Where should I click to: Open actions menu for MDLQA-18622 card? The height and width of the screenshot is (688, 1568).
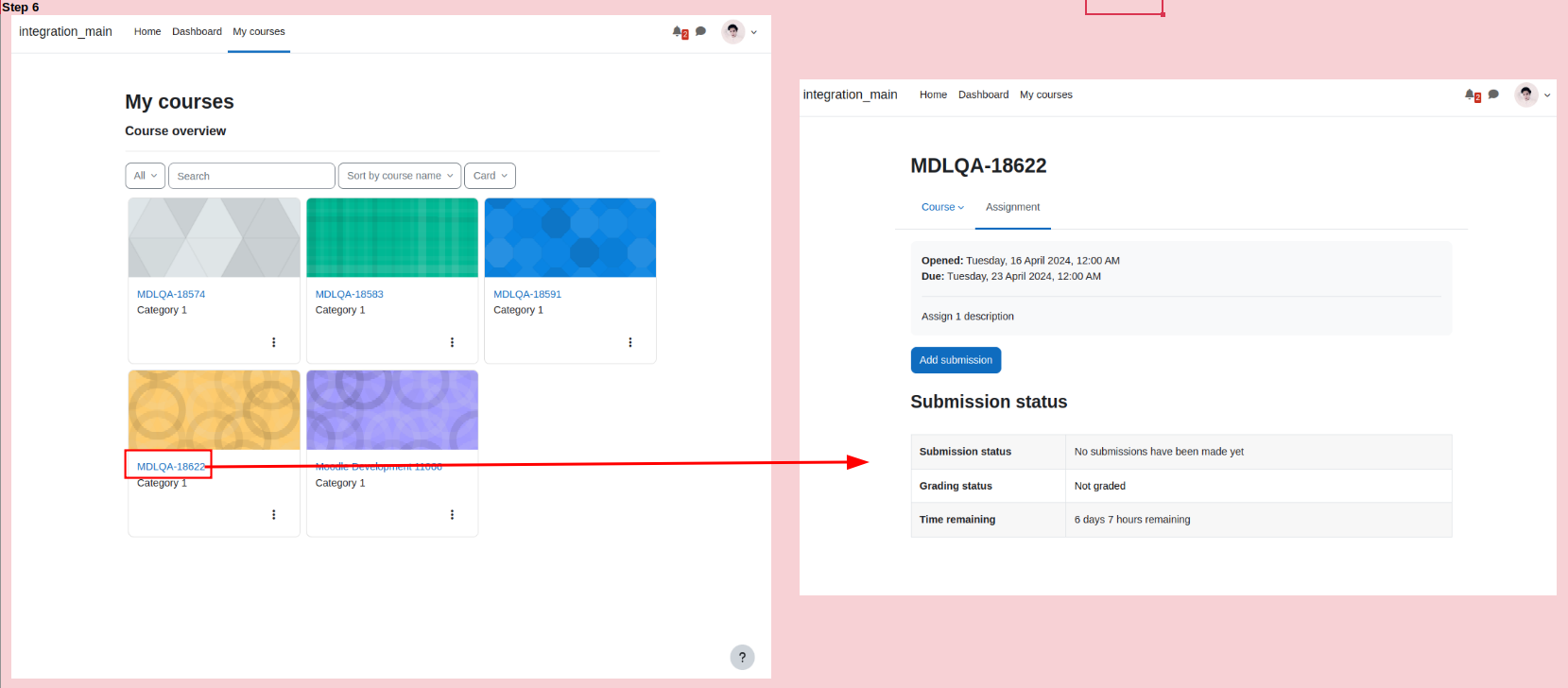coord(274,515)
